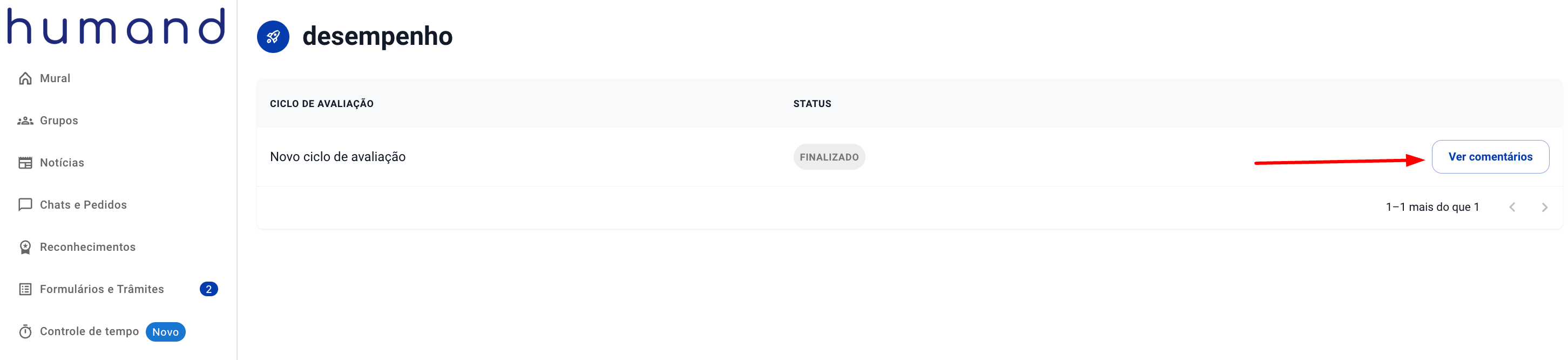Click the blue rocket desempenho icon
1568x360 pixels.
[x=273, y=37]
